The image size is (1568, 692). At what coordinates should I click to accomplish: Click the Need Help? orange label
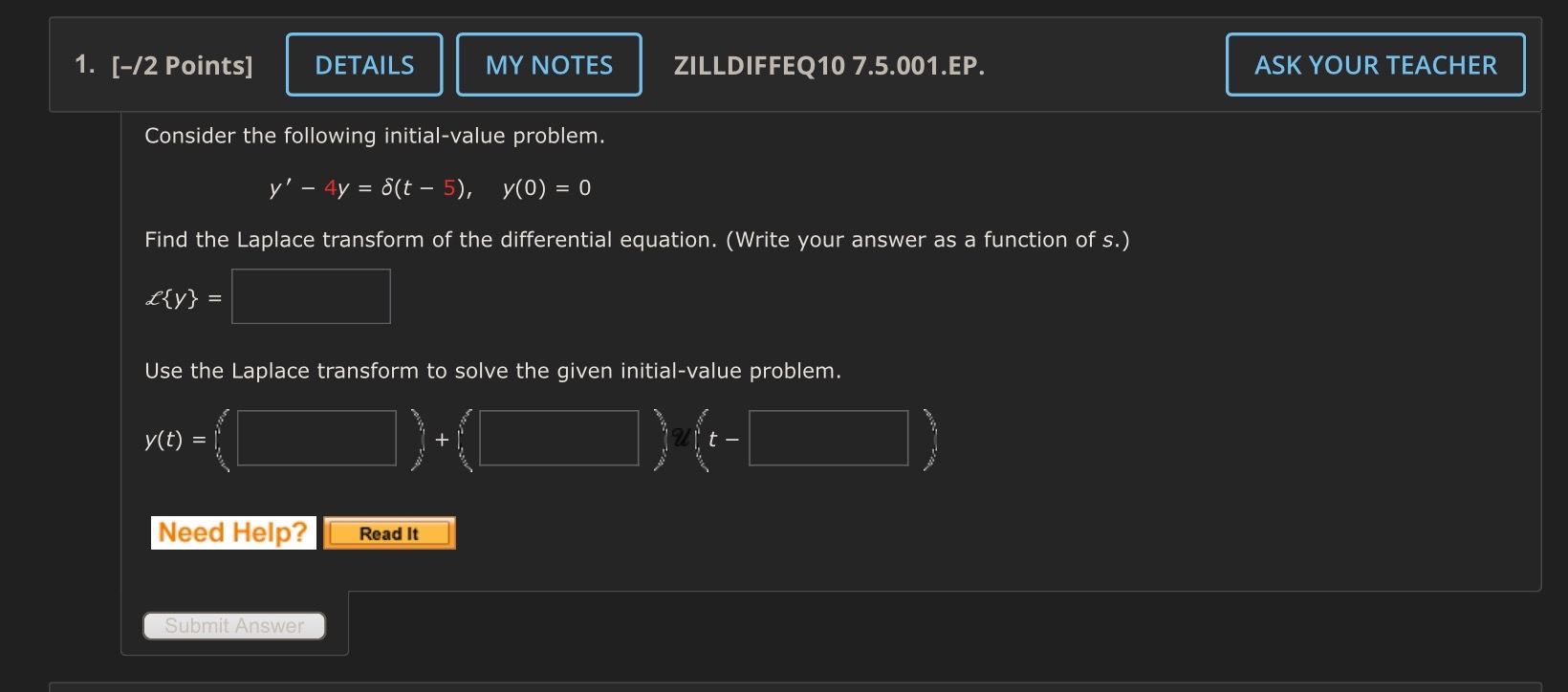coord(232,531)
